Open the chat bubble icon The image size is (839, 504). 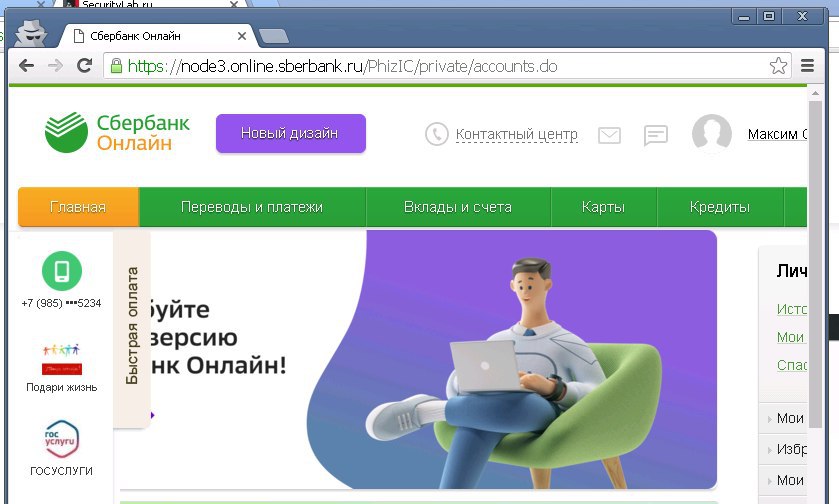tap(655, 135)
